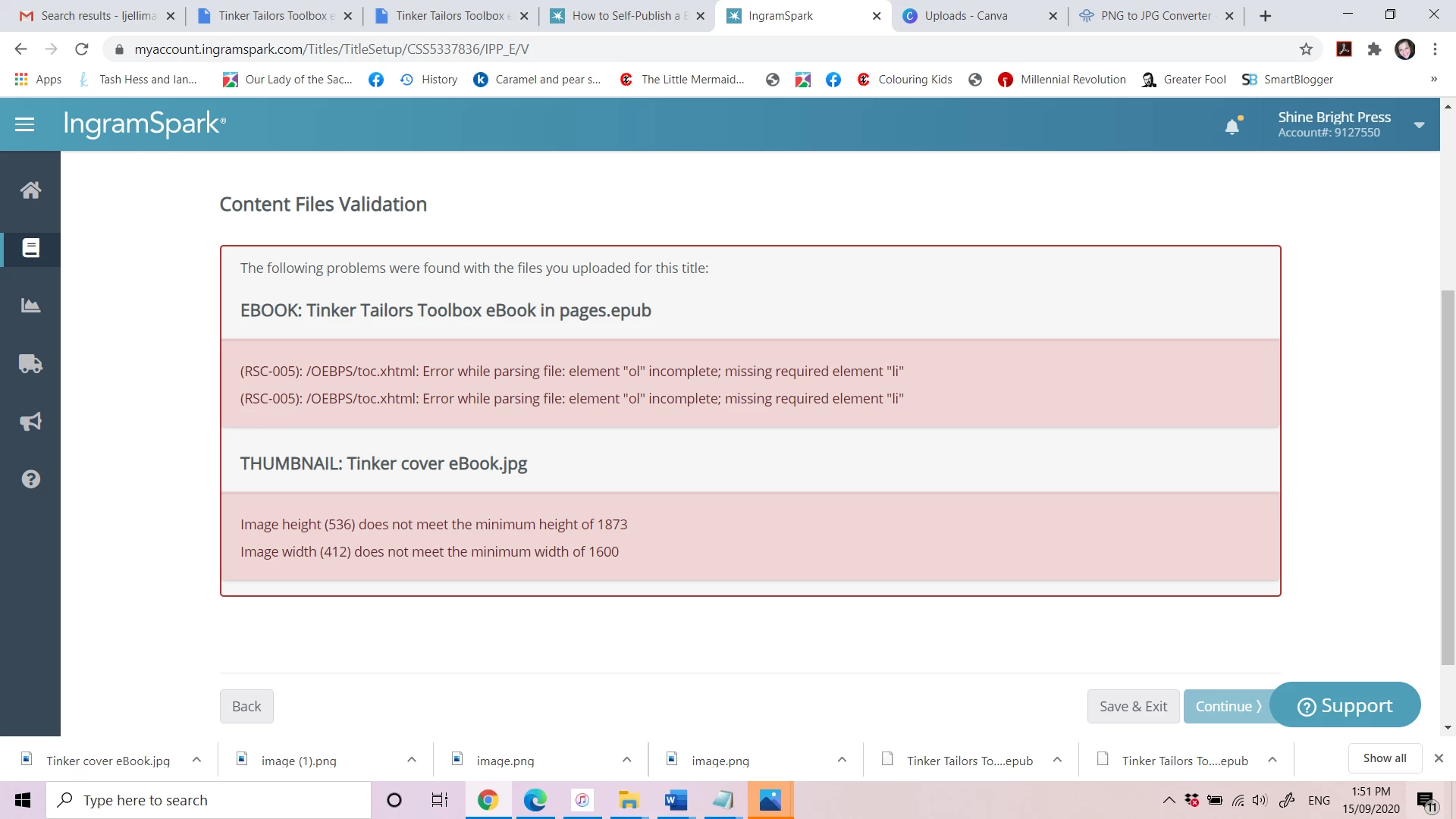The width and height of the screenshot is (1456, 819).
Task: Expand options for image (1).png download
Action: tap(412, 760)
